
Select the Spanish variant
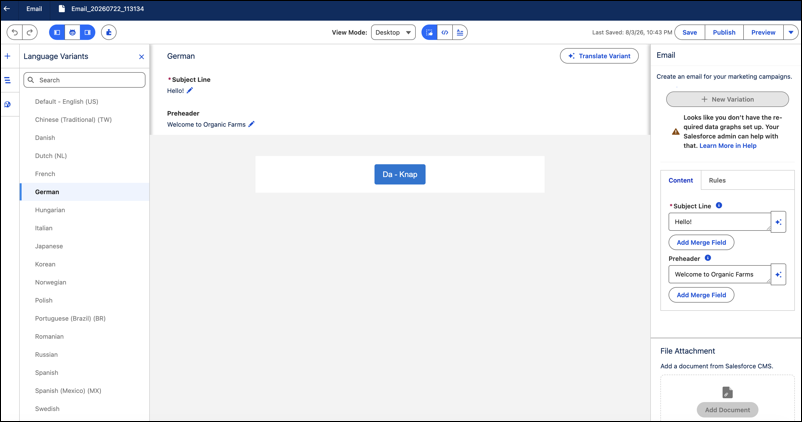(x=84, y=372)
